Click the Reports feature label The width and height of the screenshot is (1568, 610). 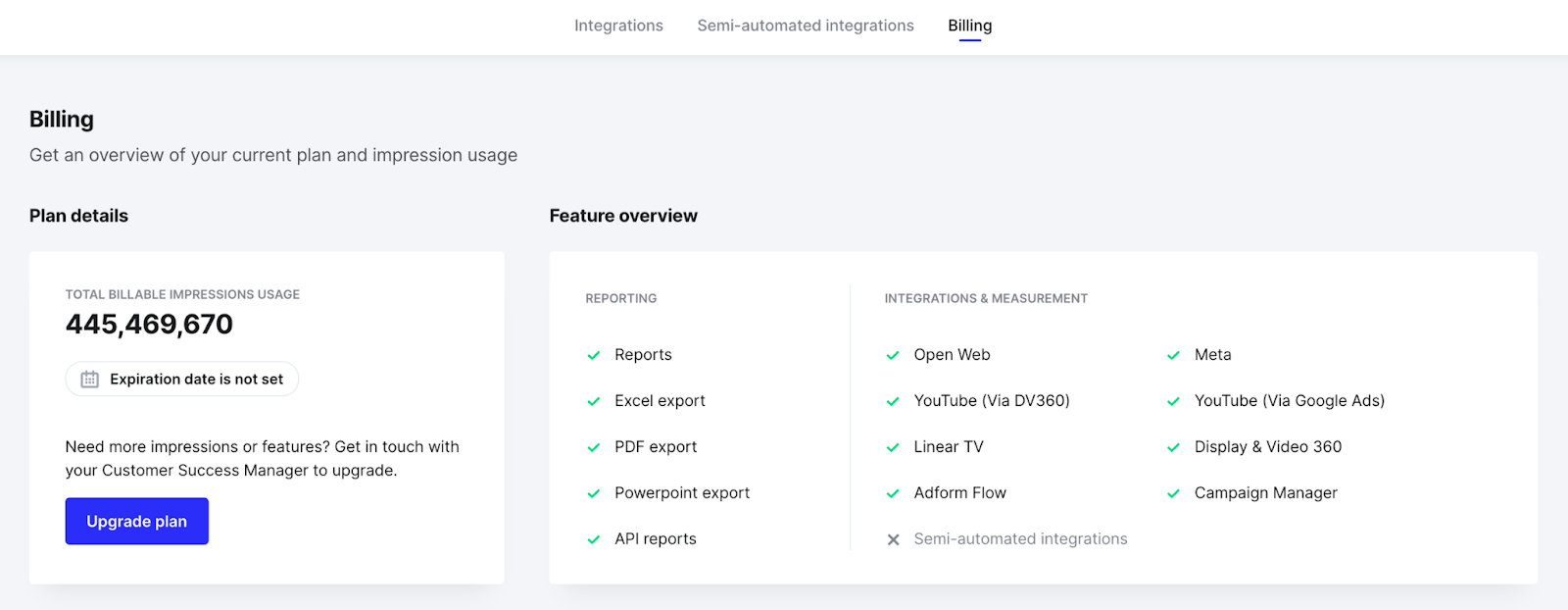(643, 355)
